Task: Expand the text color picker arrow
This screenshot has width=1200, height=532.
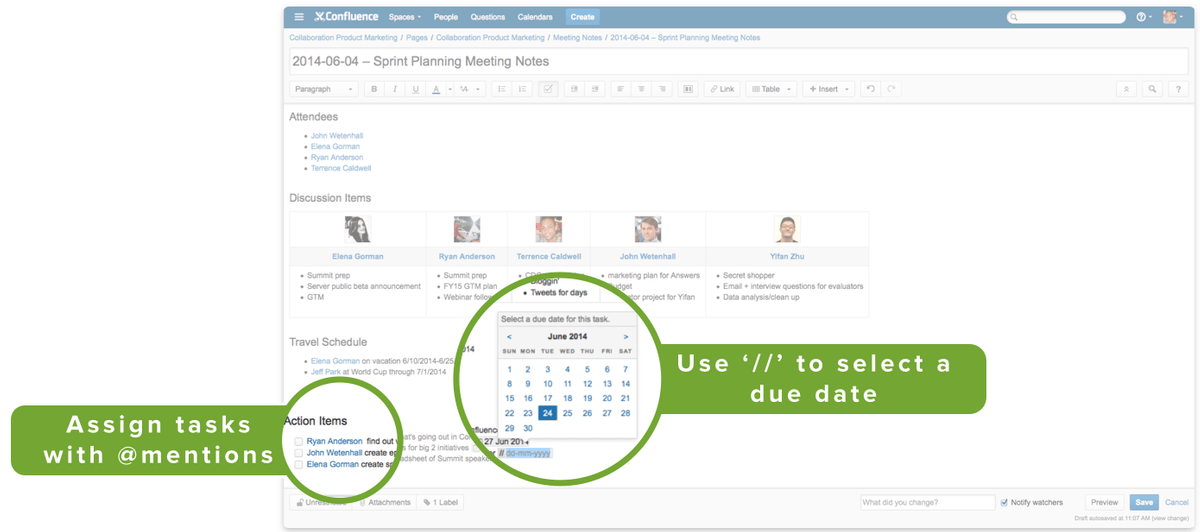Action: coord(449,89)
